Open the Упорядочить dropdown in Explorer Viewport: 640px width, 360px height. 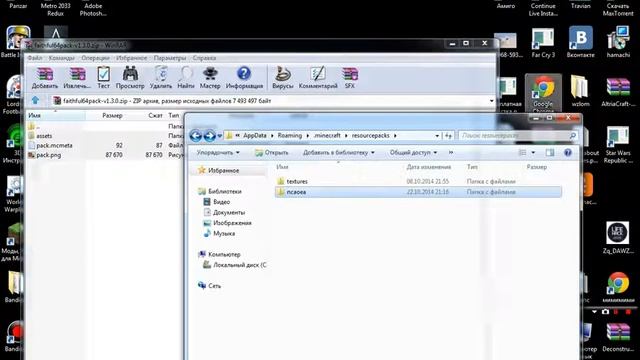[x=218, y=153]
